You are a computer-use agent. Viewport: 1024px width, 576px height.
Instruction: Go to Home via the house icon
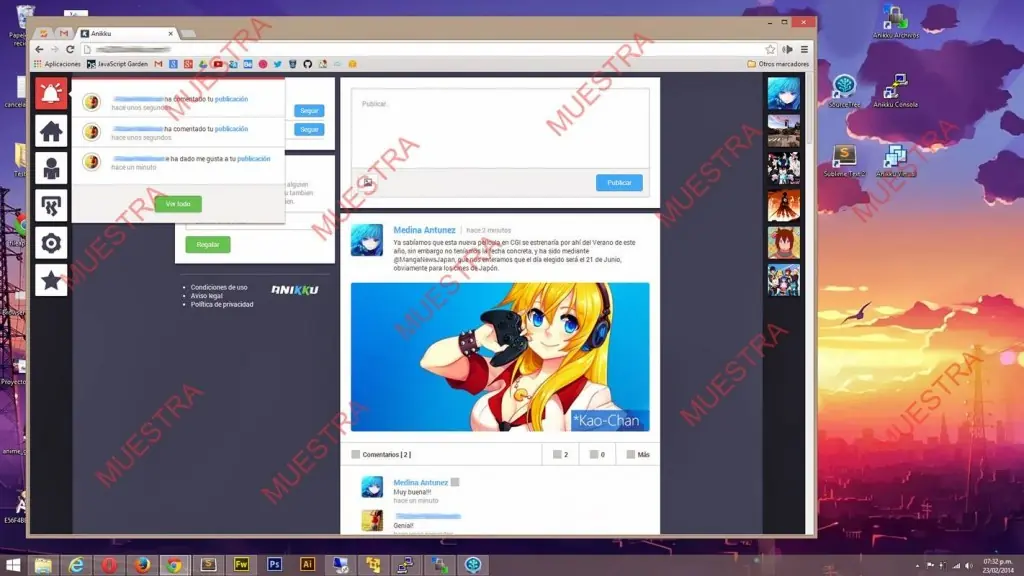(51, 131)
